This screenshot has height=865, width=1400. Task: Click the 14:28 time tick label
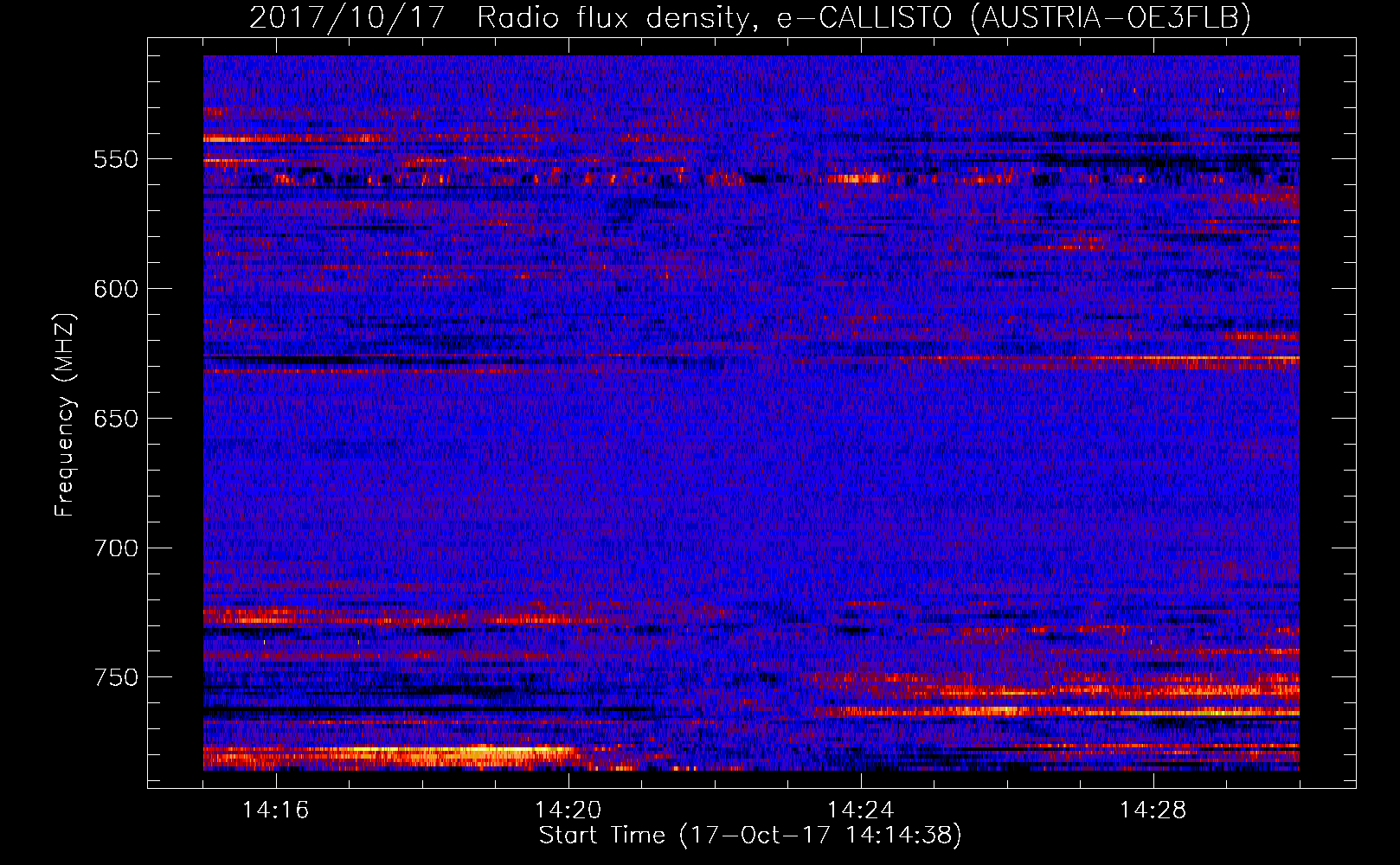point(1153,811)
